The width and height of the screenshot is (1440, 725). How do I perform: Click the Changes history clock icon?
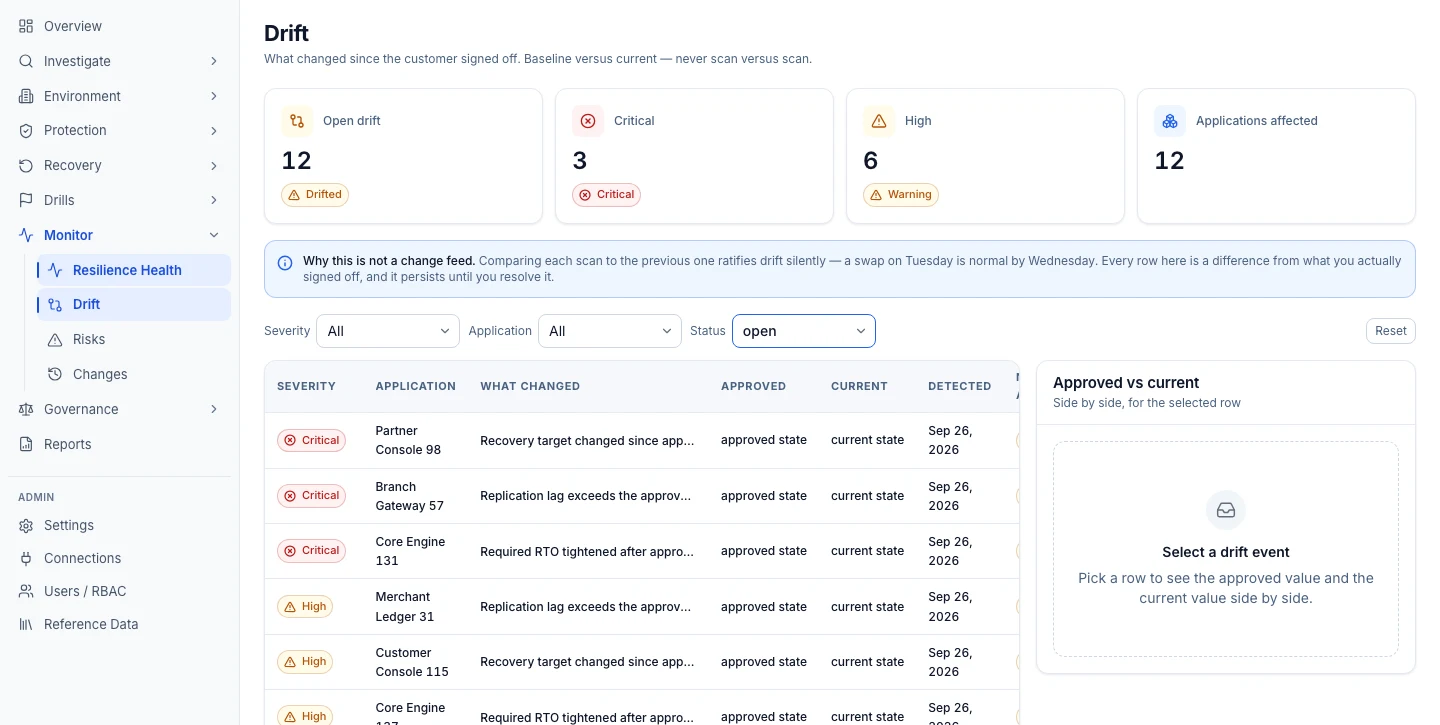55,374
